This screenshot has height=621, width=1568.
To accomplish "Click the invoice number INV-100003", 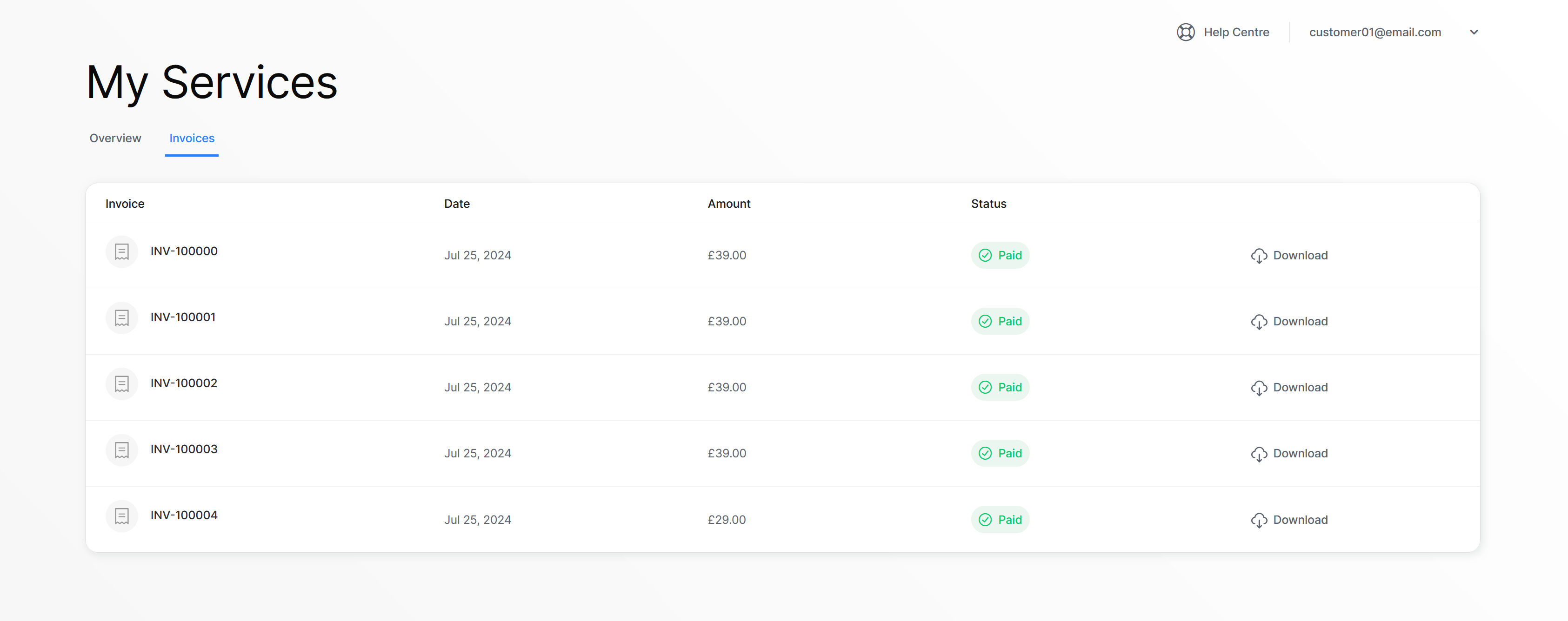I will [x=184, y=449].
